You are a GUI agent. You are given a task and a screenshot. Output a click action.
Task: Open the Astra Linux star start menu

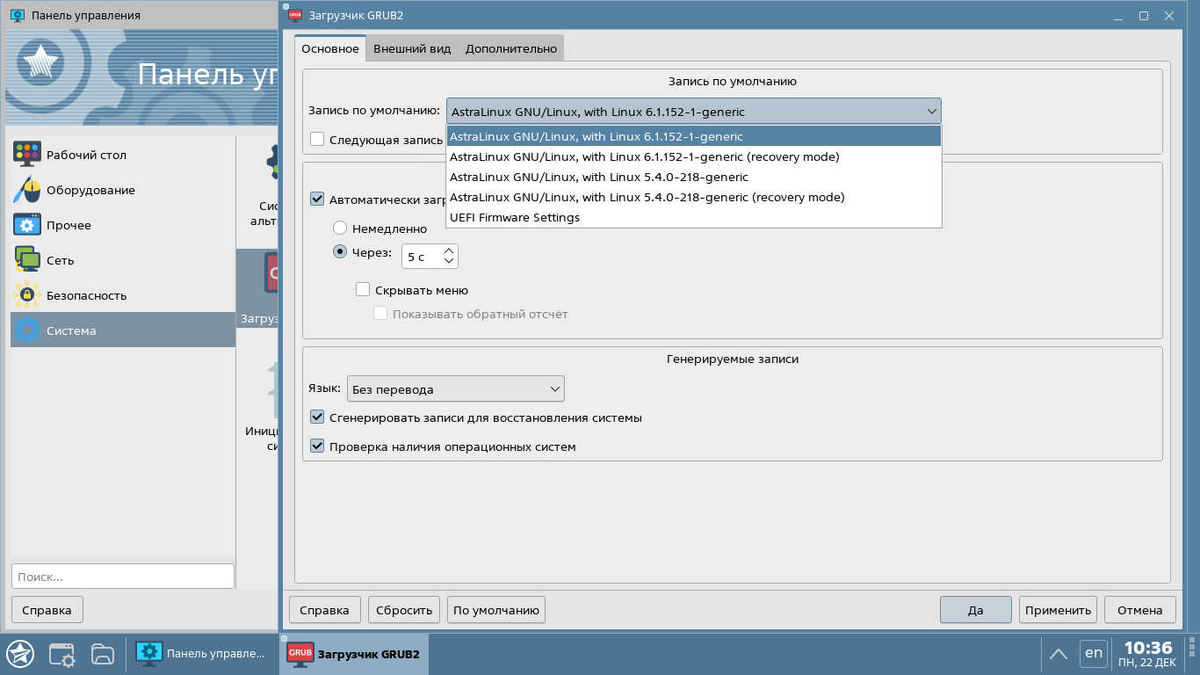20,654
